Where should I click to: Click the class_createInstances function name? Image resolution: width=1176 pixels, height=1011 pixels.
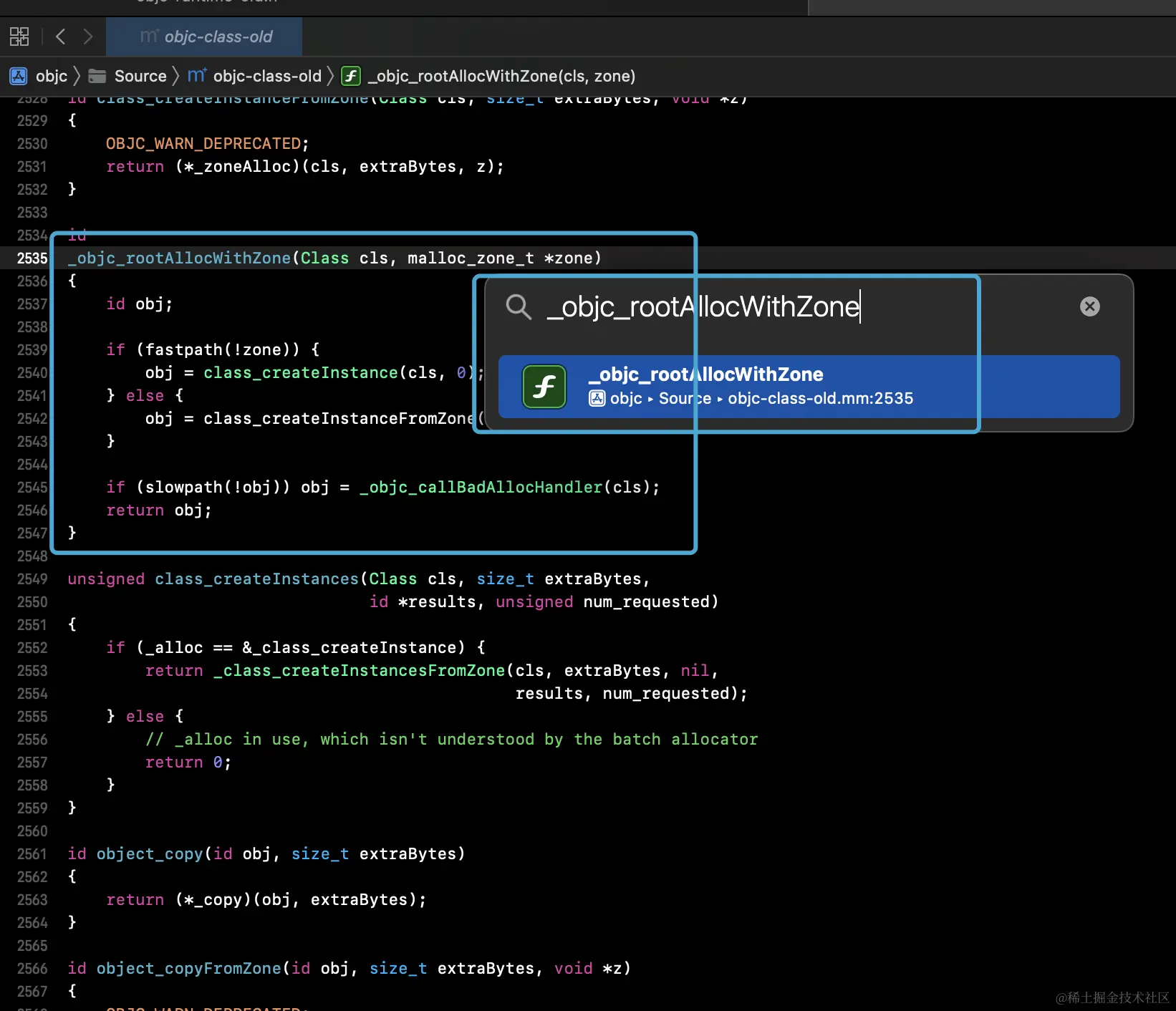point(256,579)
